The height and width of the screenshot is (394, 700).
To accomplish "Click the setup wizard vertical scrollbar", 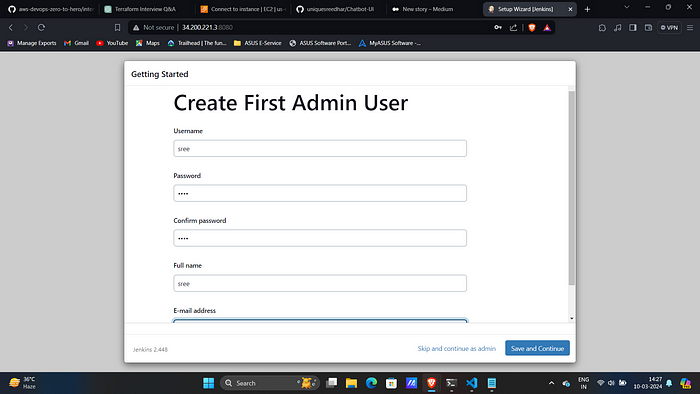I will (x=571, y=187).
